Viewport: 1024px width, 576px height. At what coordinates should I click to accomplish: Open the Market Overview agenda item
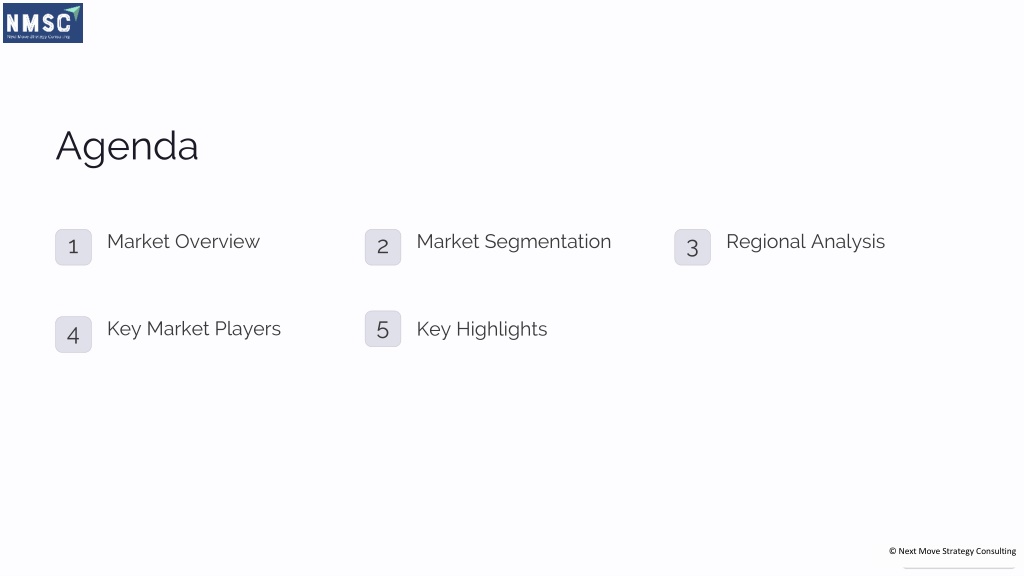[x=184, y=242]
